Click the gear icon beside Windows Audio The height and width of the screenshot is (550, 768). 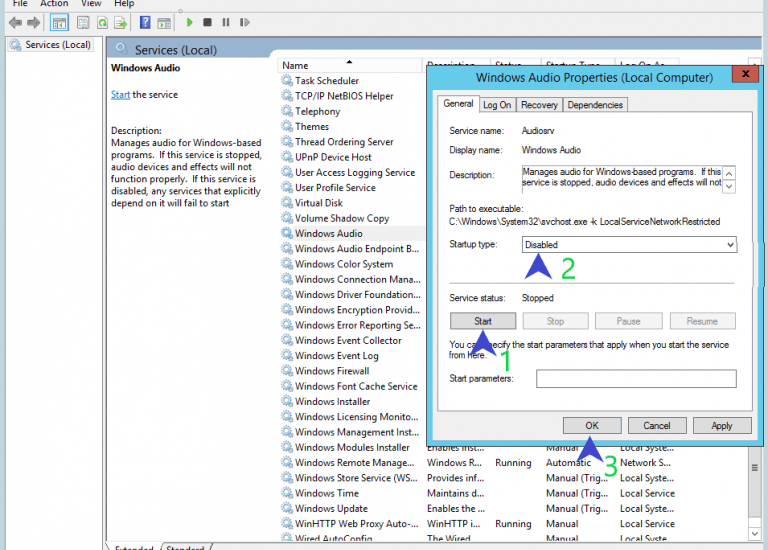click(x=287, y=233)
